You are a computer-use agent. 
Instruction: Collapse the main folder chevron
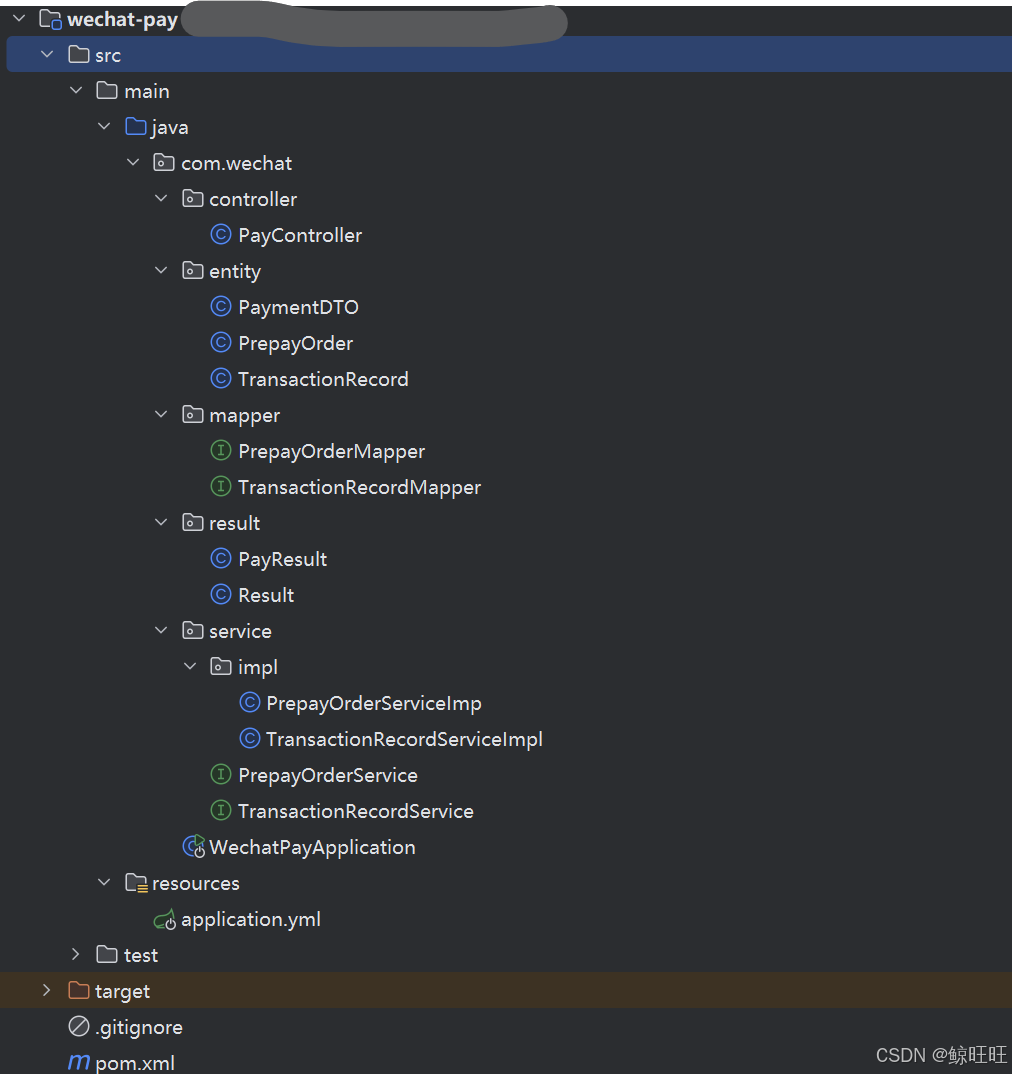click(x=76, y=90)
